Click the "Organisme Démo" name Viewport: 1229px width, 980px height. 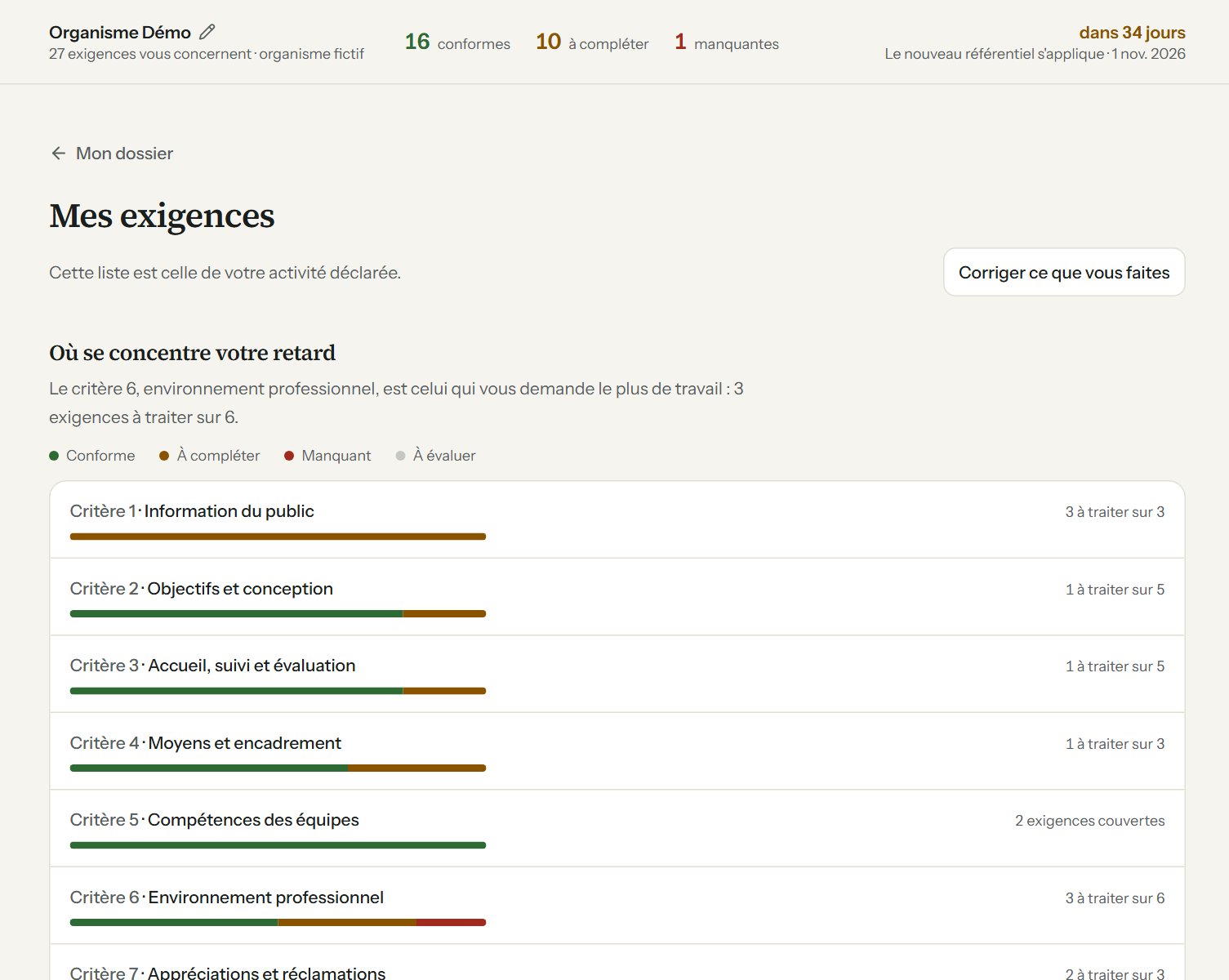(x=120, y=33)
